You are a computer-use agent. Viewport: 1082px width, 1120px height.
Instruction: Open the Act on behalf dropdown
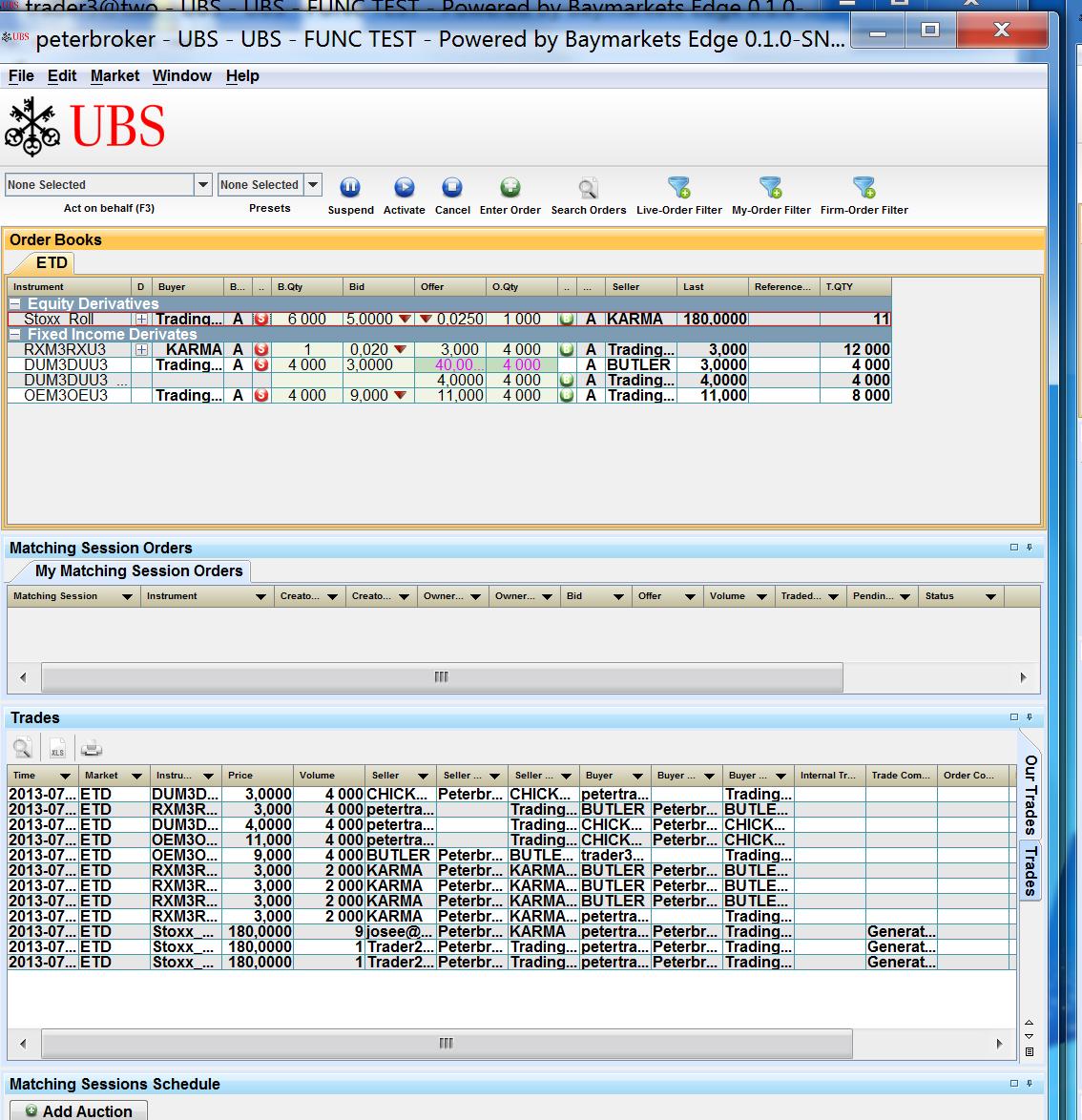pyautogui.click(x=203, y=184)
